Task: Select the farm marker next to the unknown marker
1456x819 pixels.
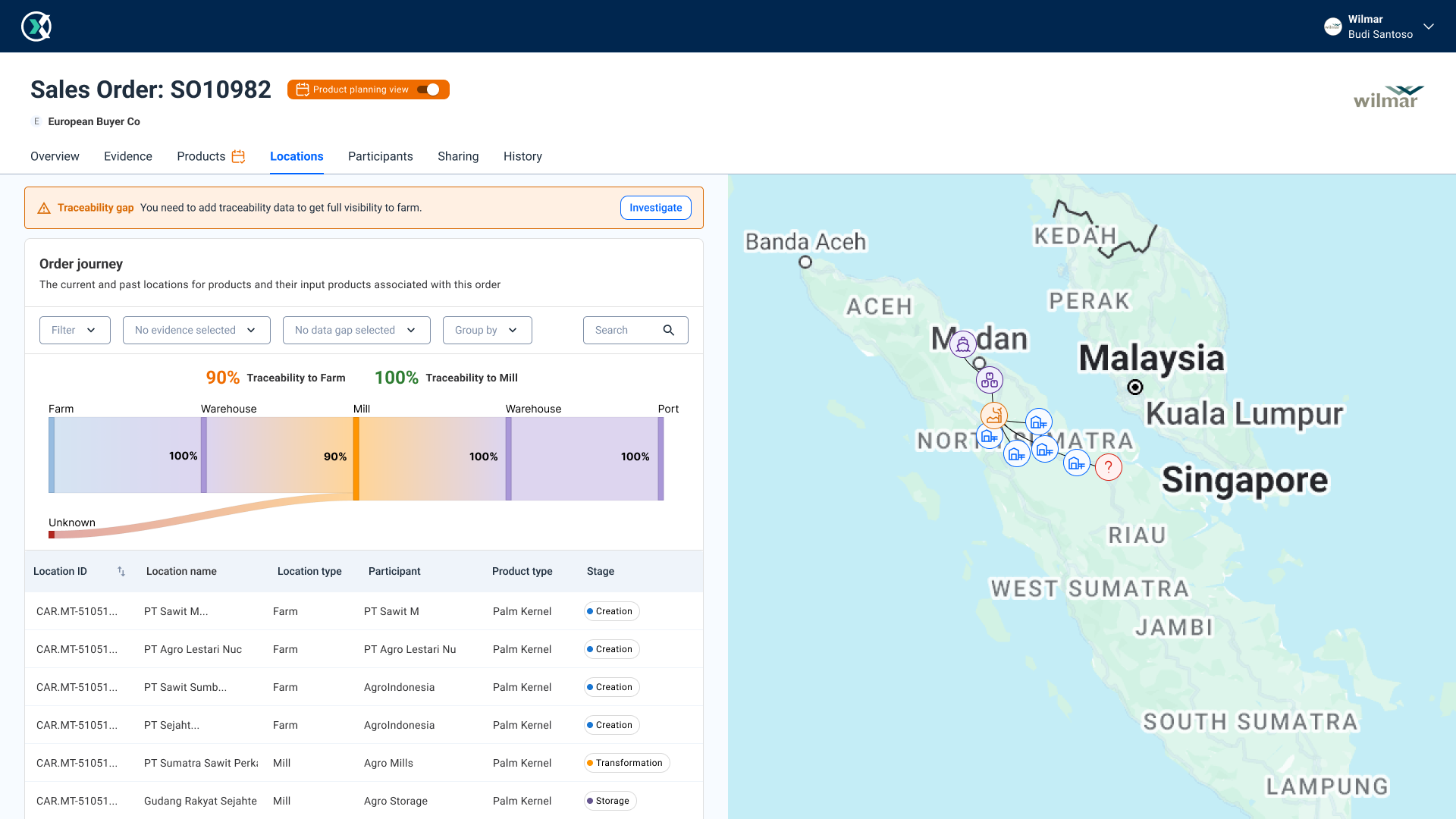Action: 1077,463
